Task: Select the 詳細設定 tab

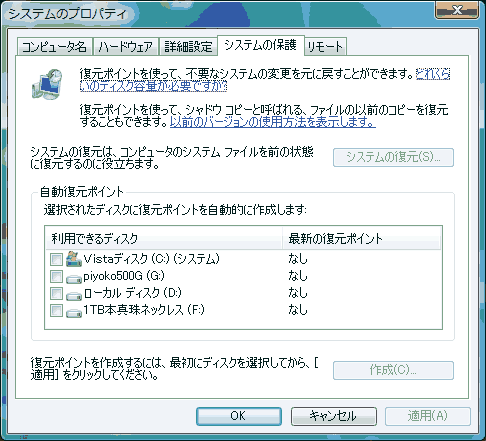Action: coord(188,47)
